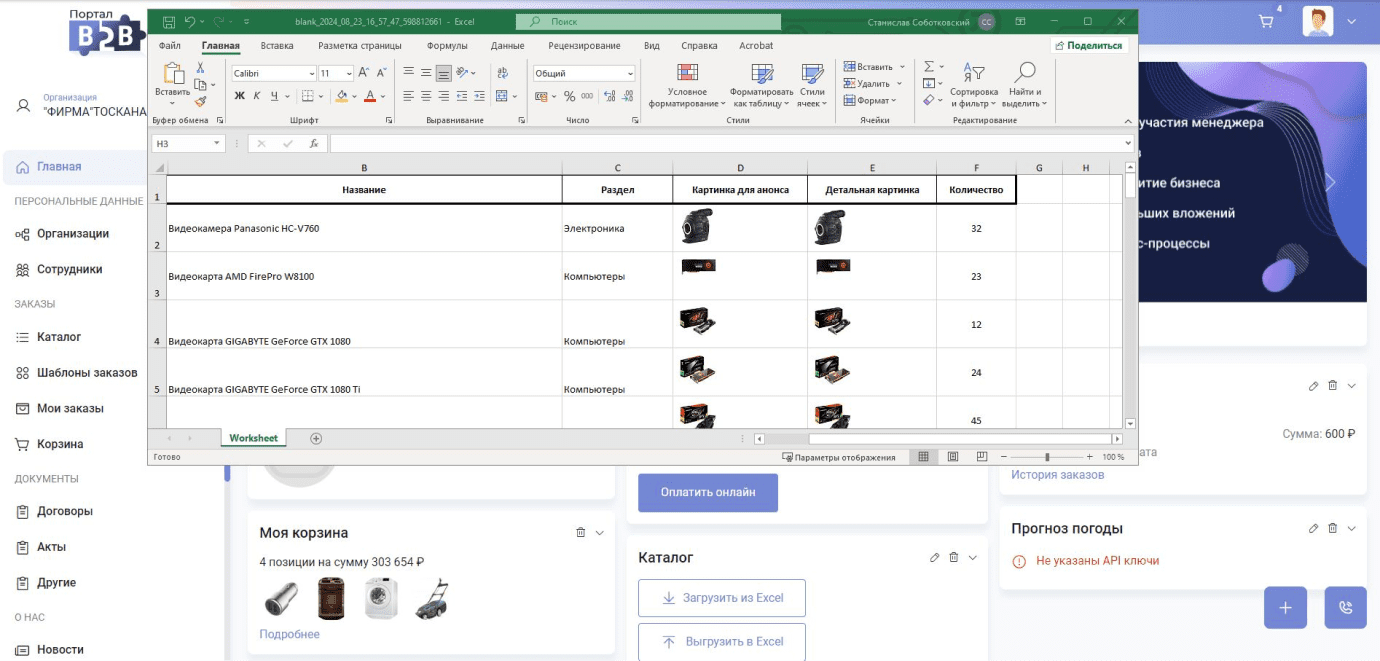
Task: Click the insert function fx icon
Action: 314,144
